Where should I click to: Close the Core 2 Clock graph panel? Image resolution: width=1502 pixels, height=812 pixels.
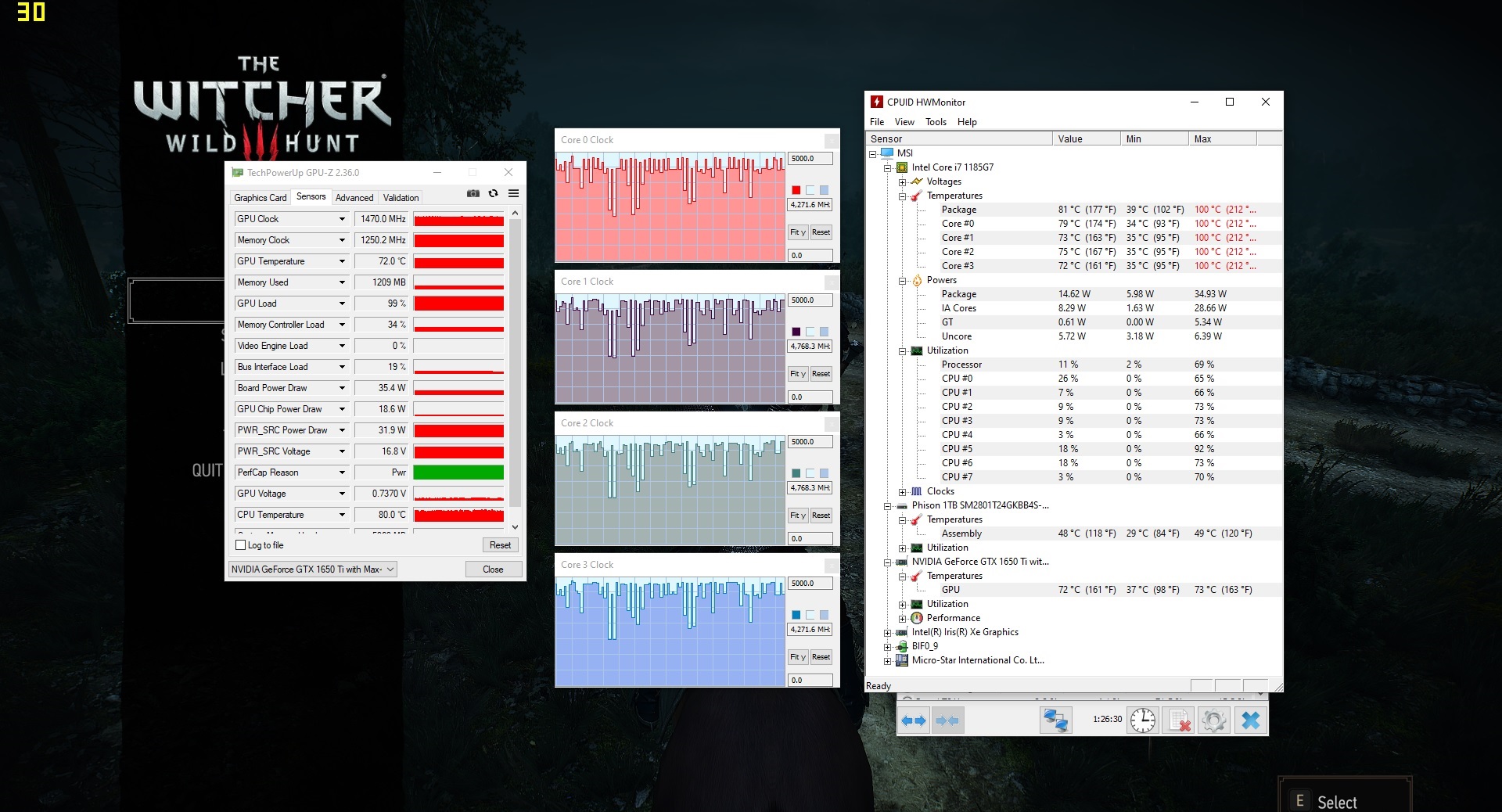click(832, 423)
